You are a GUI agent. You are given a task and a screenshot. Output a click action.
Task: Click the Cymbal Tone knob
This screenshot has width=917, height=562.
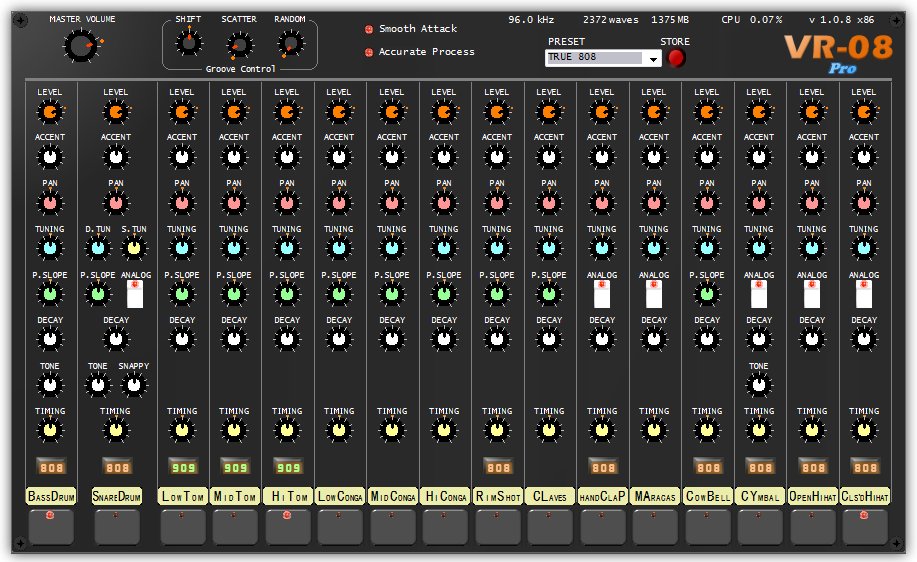(x=759, y=385)
